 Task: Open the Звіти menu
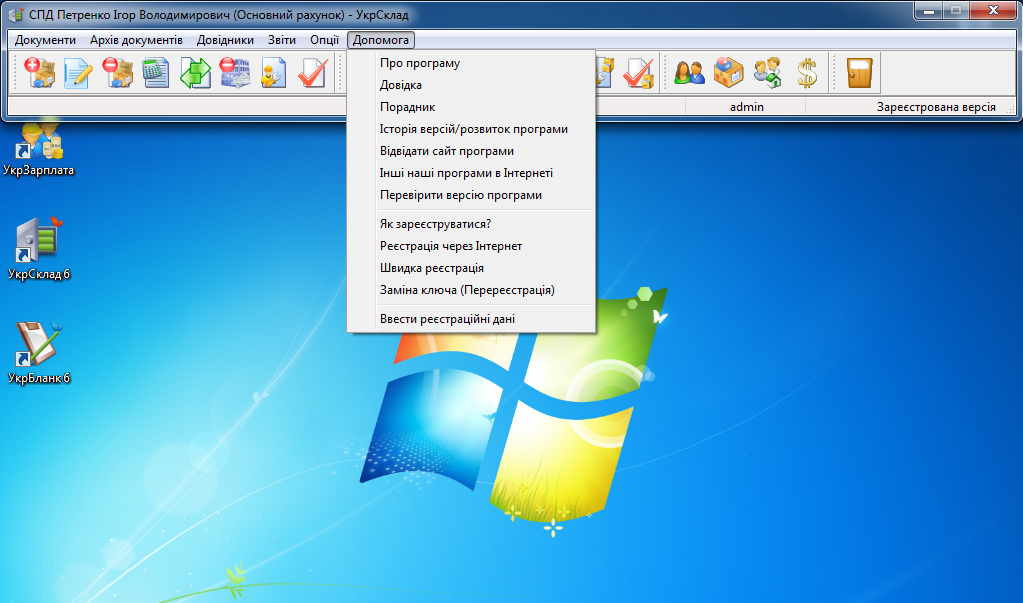[282, 40]
